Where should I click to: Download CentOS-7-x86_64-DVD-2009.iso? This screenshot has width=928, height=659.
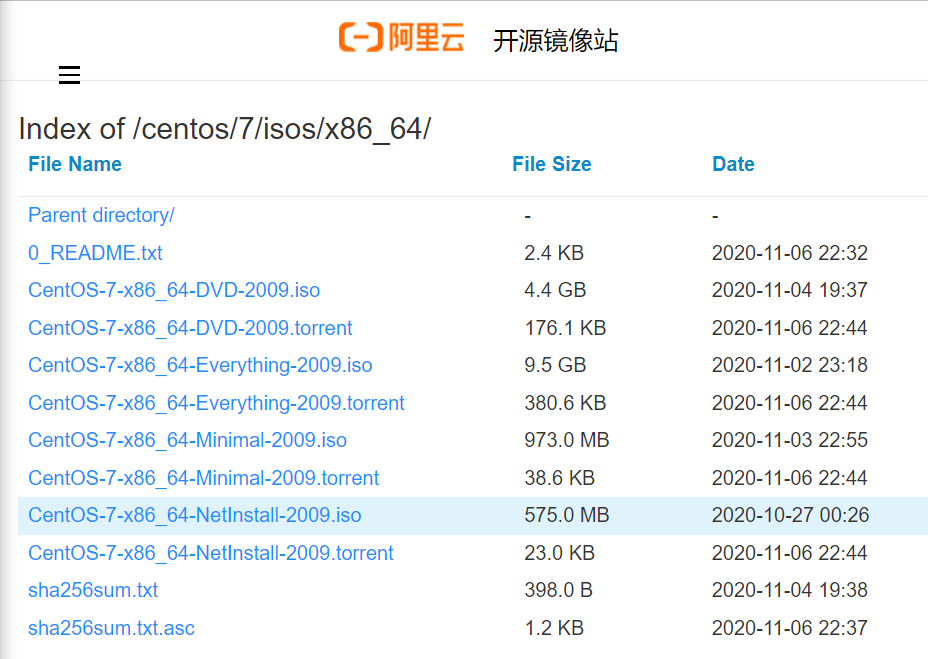click(x=173, y=290)
